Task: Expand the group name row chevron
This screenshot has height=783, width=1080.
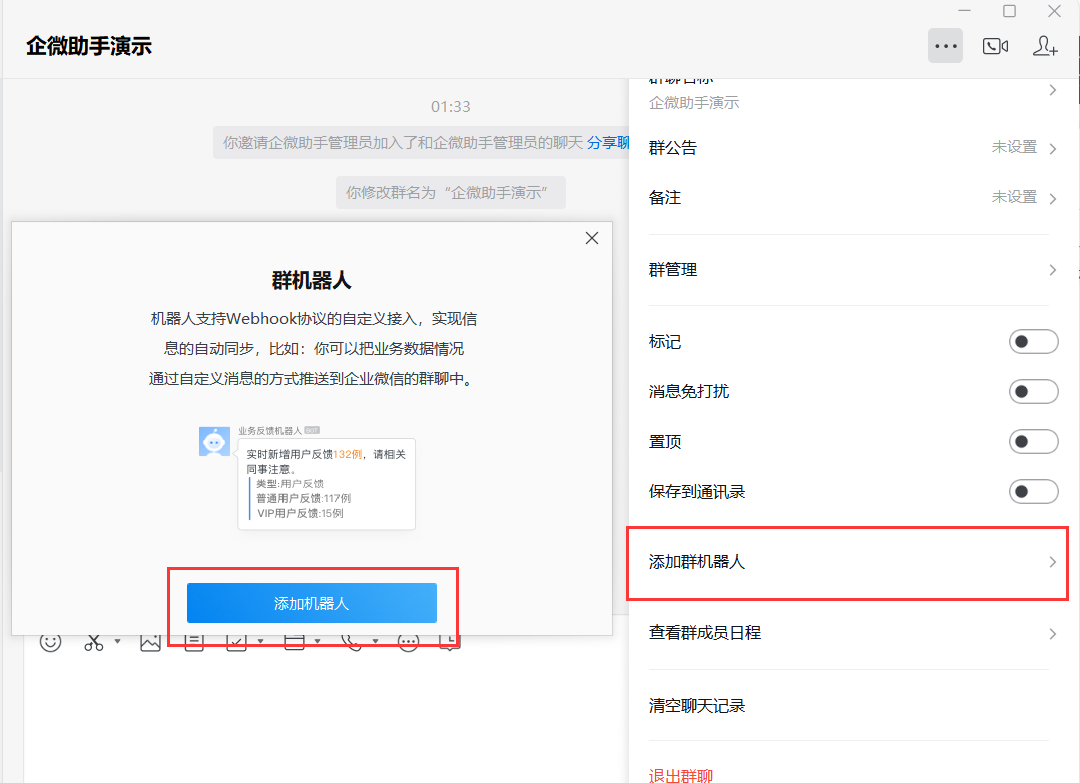Action: [1052, 90]
